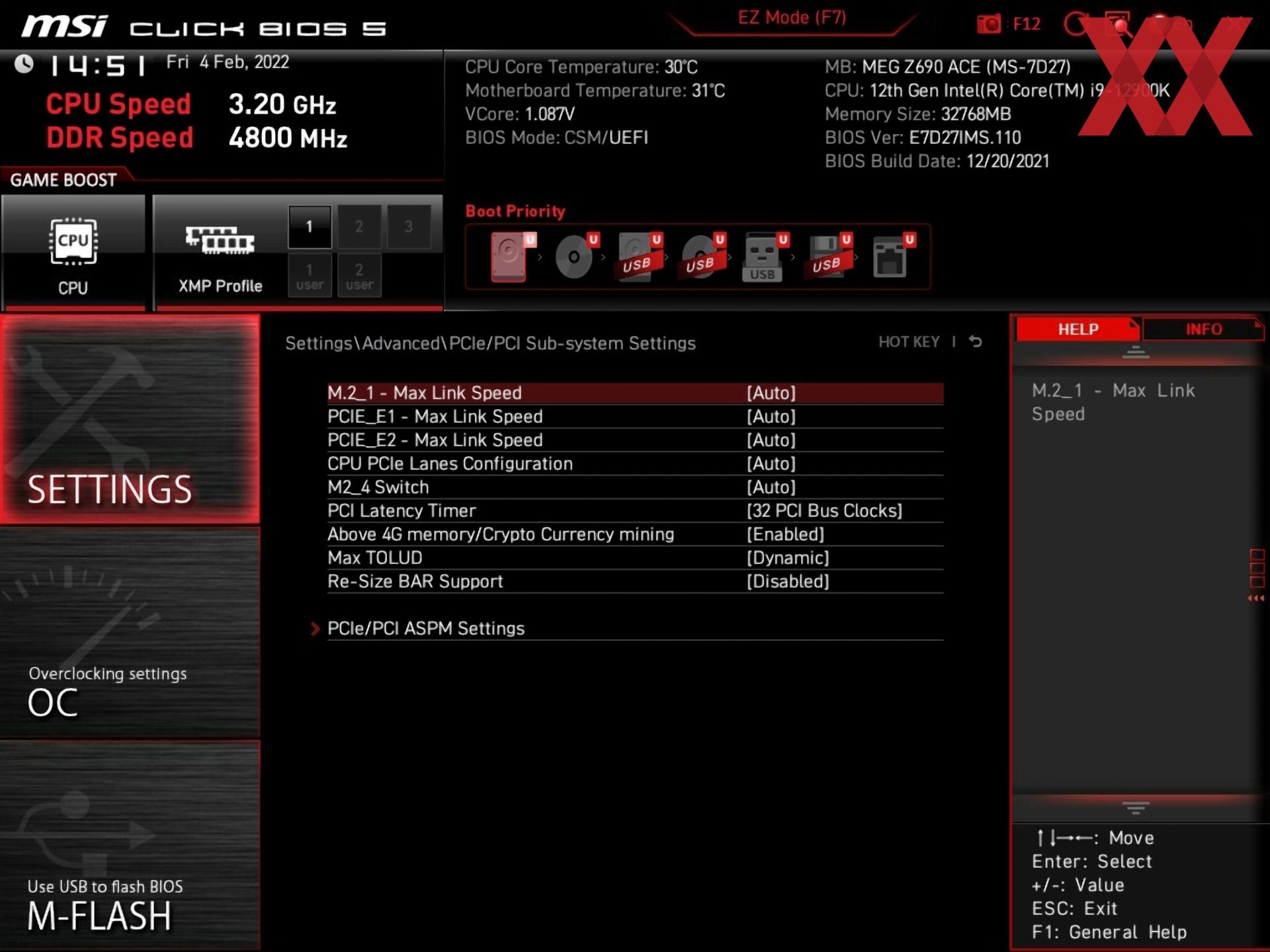Switch to the INFO tab

[1203, 329]
